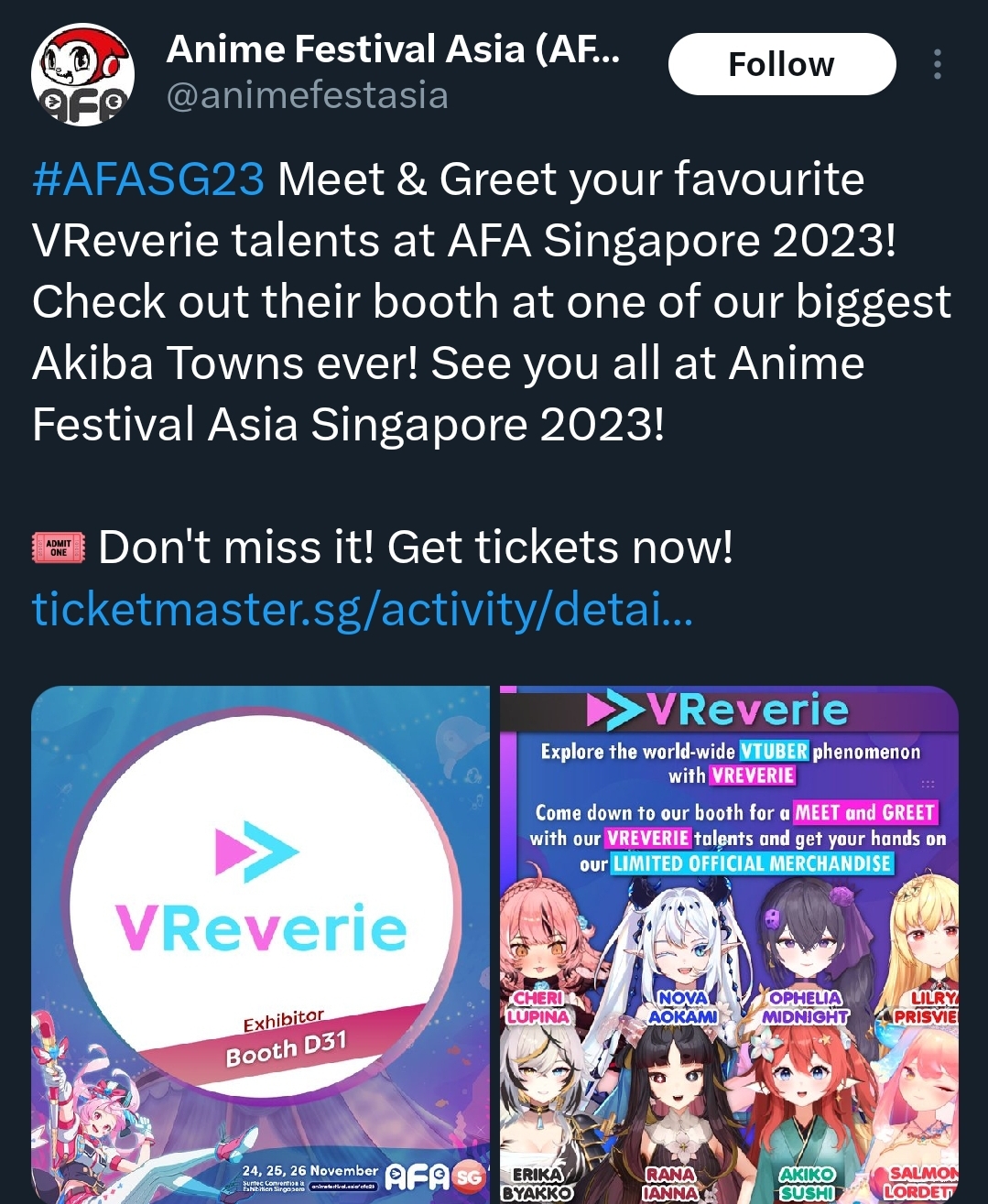Open the VReverie talents lineup image
The image size is (988, 1204).
coord(730,945)
